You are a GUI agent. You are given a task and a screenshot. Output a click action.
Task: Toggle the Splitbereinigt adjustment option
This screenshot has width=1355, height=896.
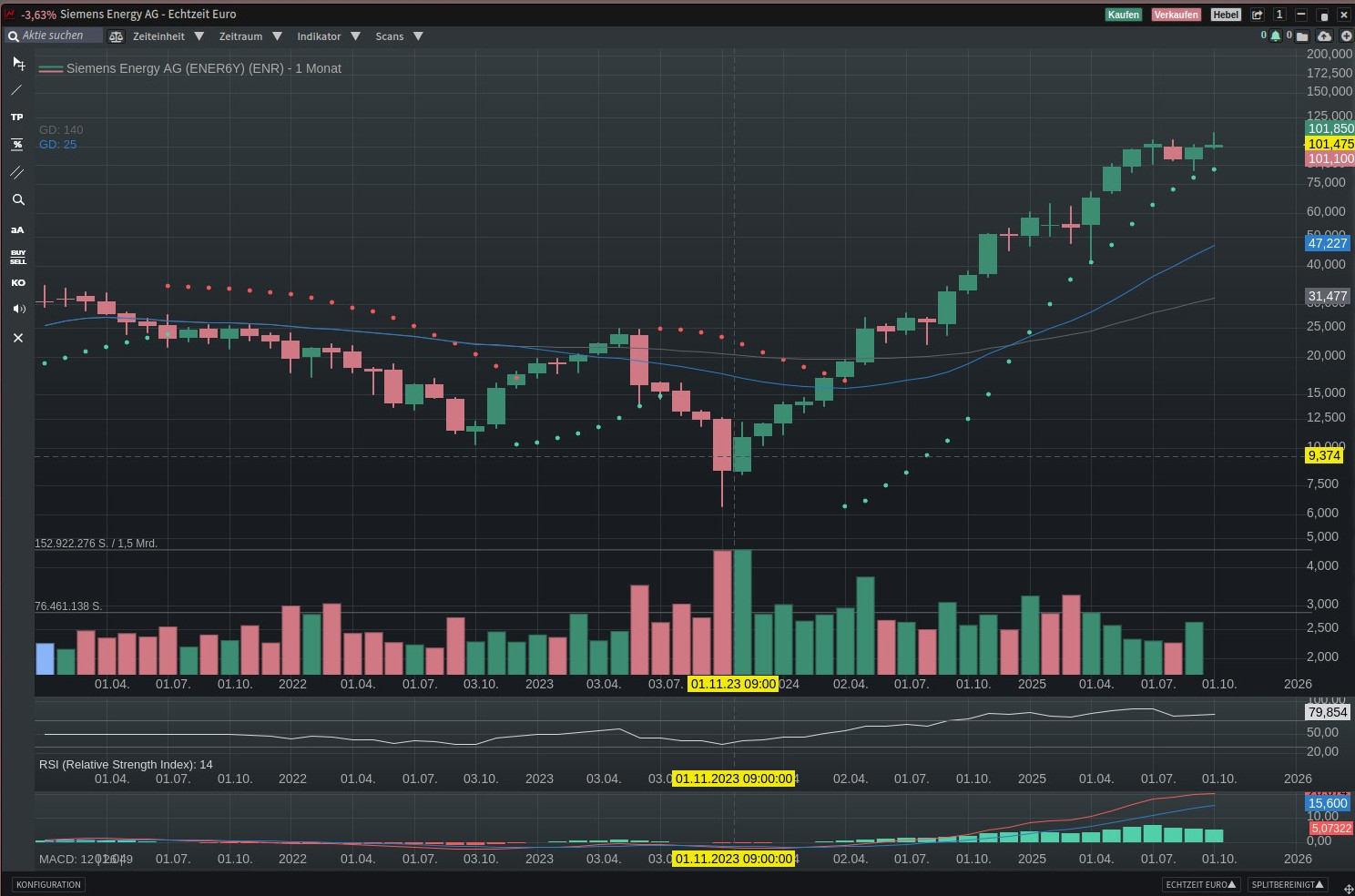pos(1289,884)
